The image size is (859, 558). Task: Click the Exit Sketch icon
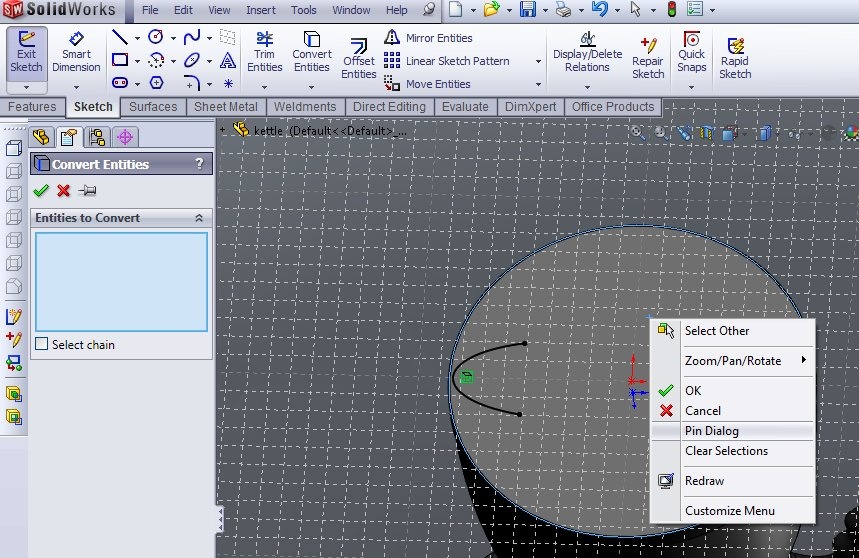pos(26,52)
